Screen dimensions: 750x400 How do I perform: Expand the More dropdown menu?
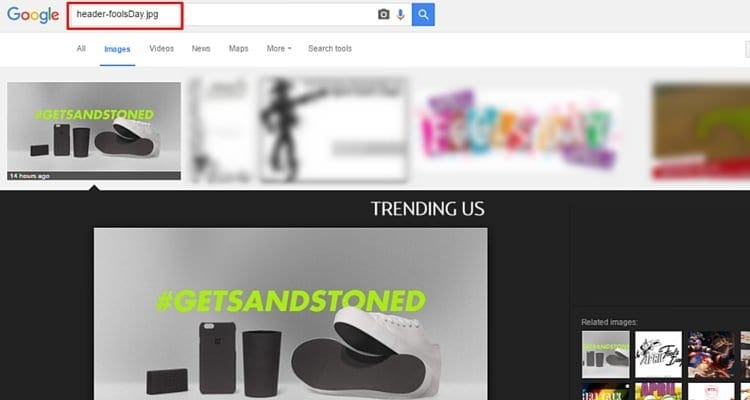279,48
